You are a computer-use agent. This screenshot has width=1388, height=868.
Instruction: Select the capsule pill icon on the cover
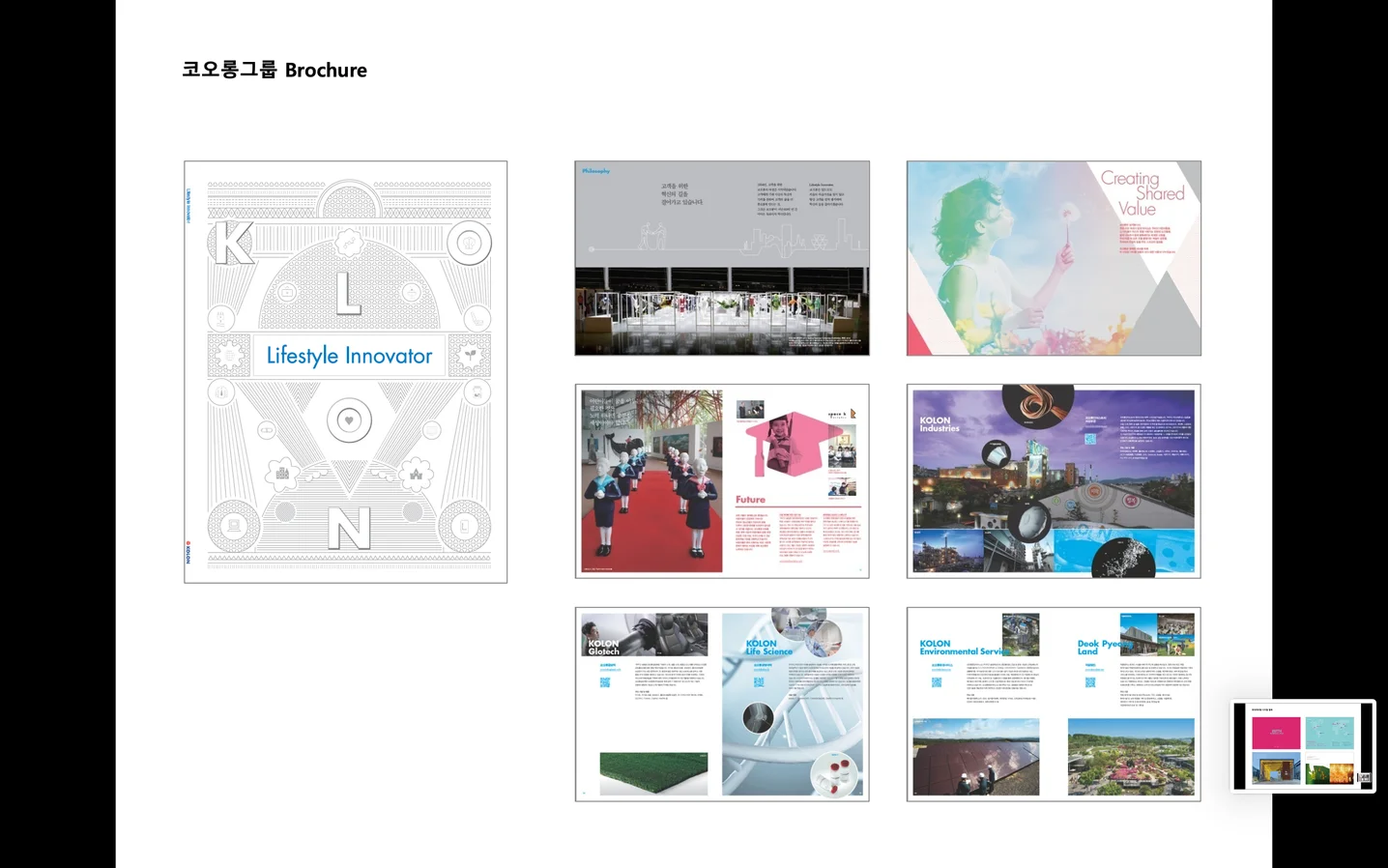point(265,430)
